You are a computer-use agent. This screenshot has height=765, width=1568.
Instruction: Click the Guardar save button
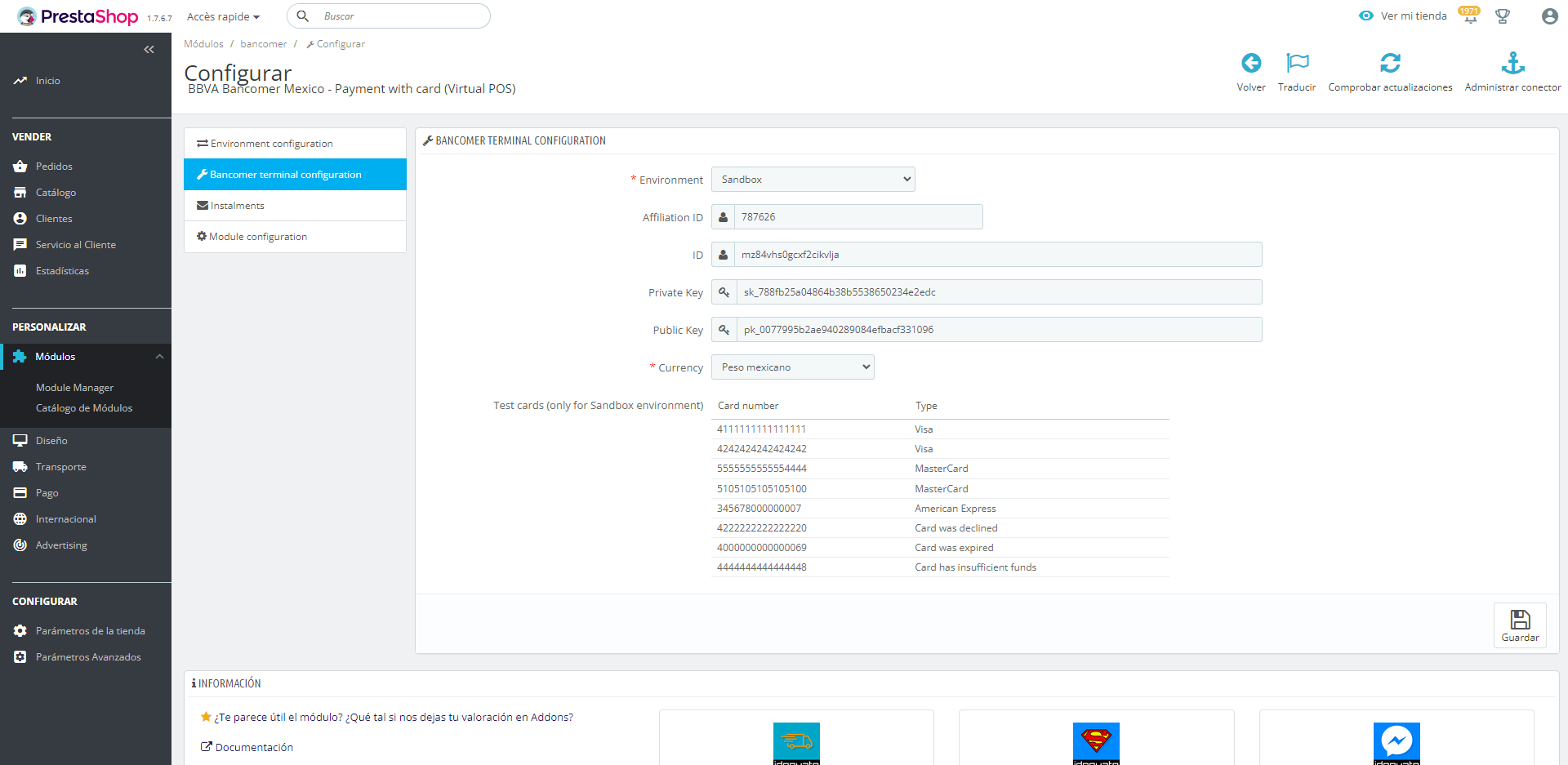click(1520, 625)
